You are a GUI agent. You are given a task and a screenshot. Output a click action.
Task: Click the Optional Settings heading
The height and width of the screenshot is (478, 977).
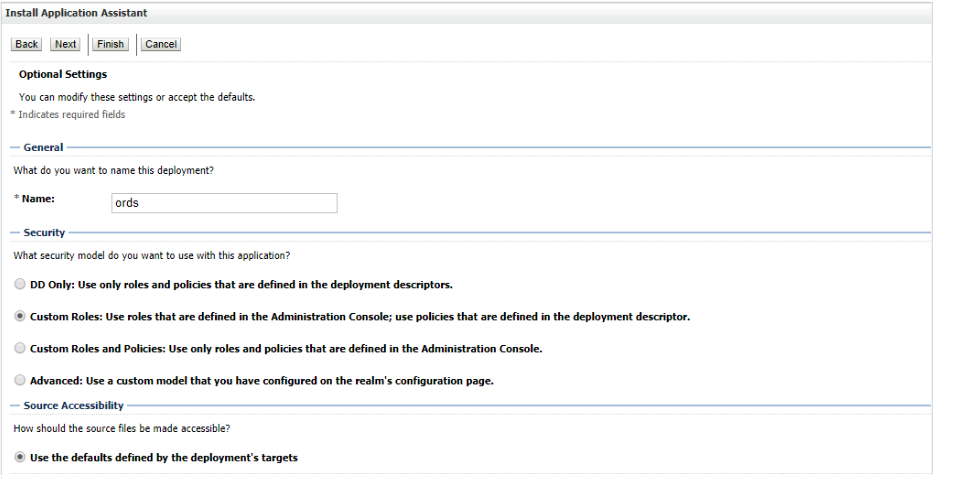coord(63,74)
